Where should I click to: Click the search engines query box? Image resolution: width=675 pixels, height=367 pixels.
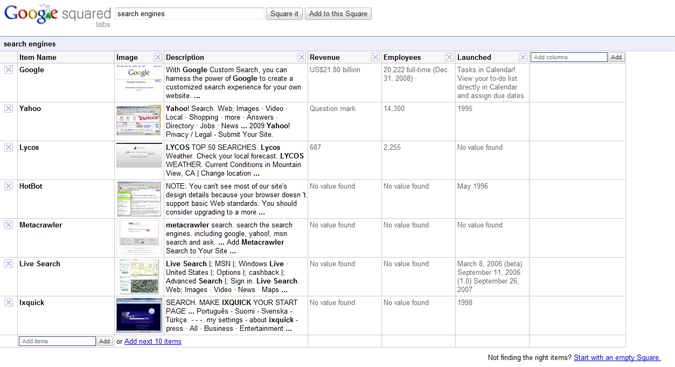(190, 14)
